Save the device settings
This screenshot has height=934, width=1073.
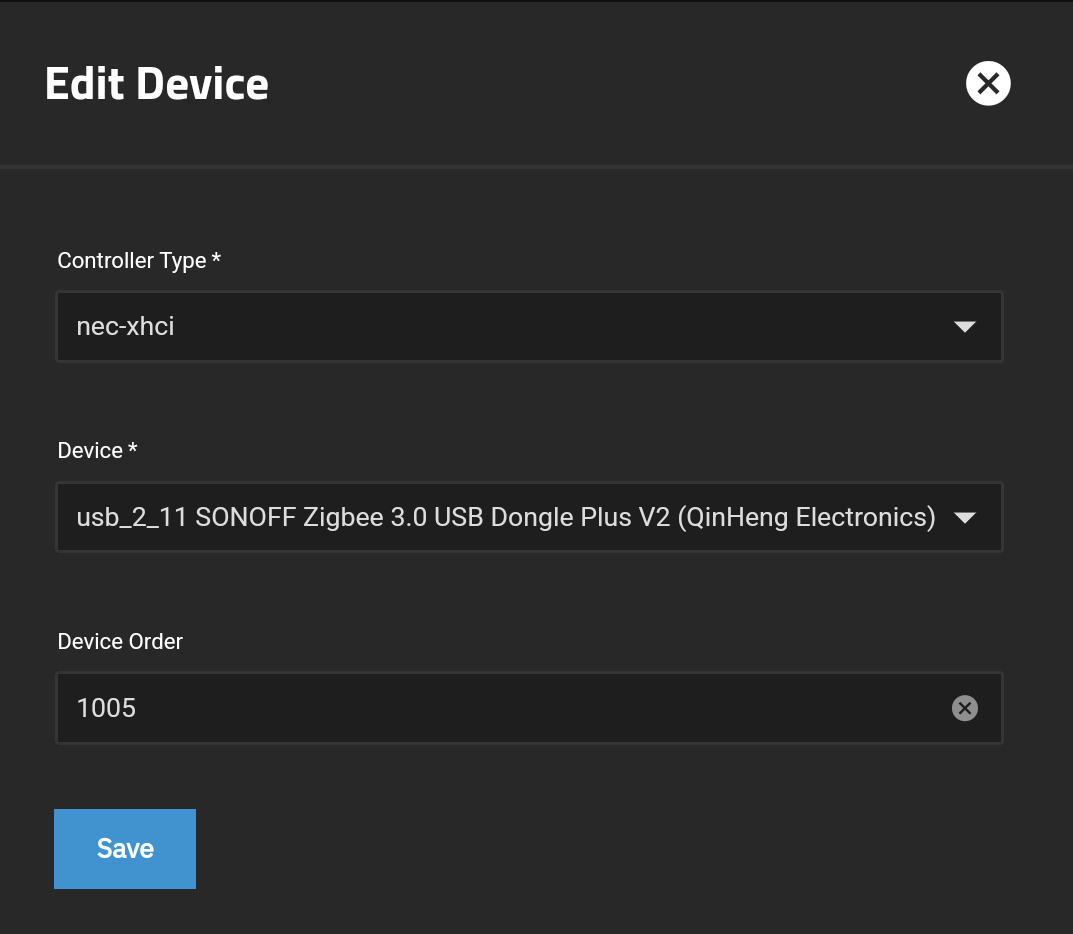click(125, 849)
